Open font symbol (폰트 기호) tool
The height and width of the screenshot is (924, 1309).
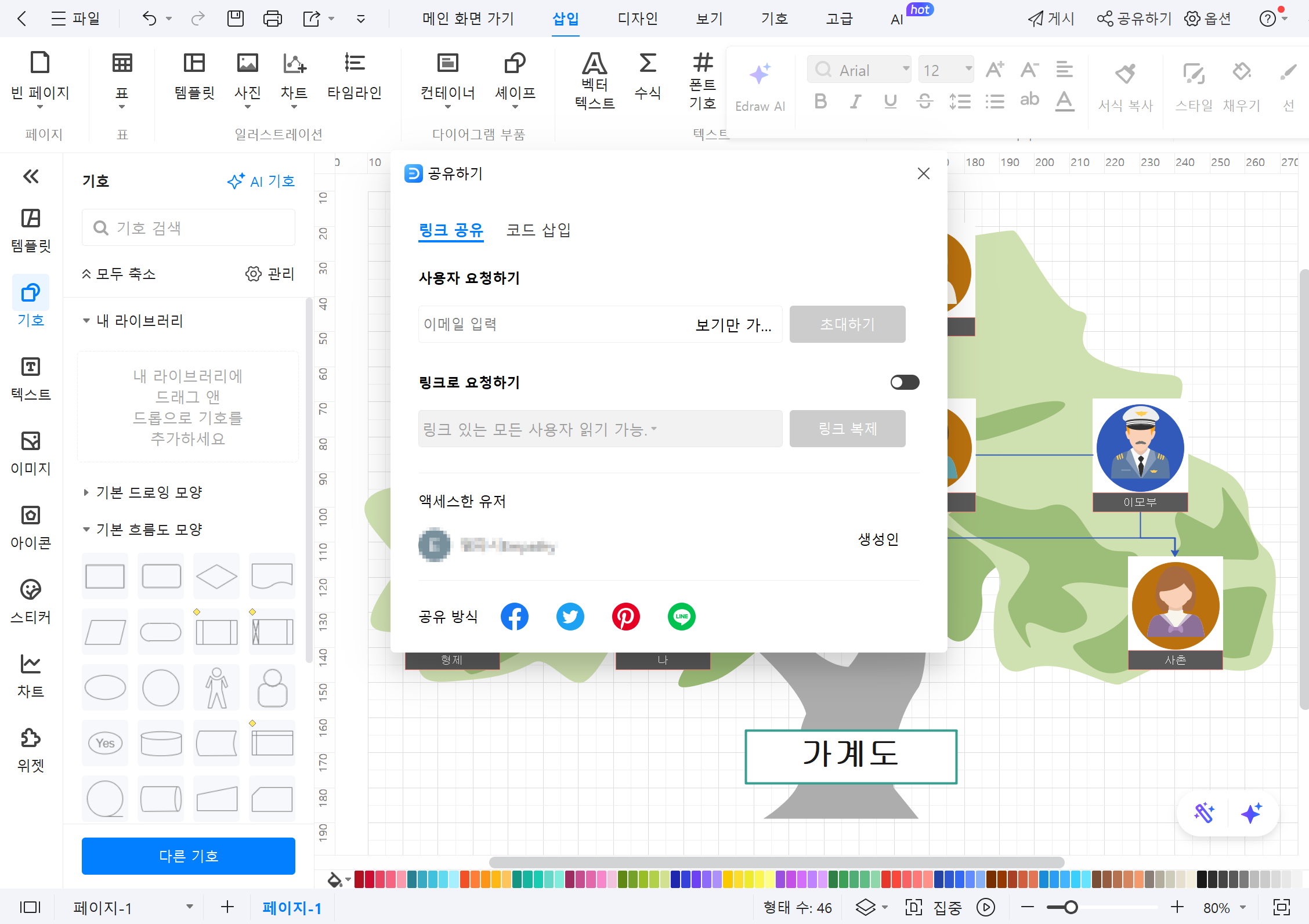(x=703, y=81)
